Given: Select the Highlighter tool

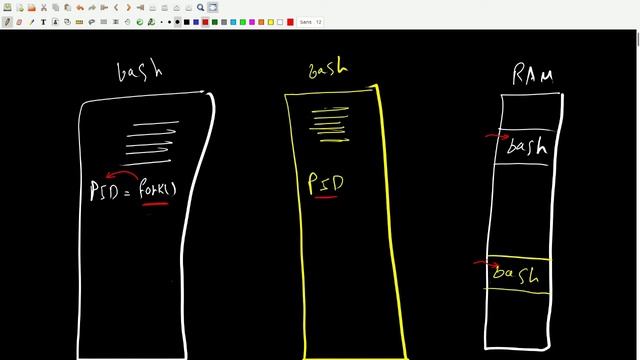Looking at the screenshot, I should tap(31, 22).
